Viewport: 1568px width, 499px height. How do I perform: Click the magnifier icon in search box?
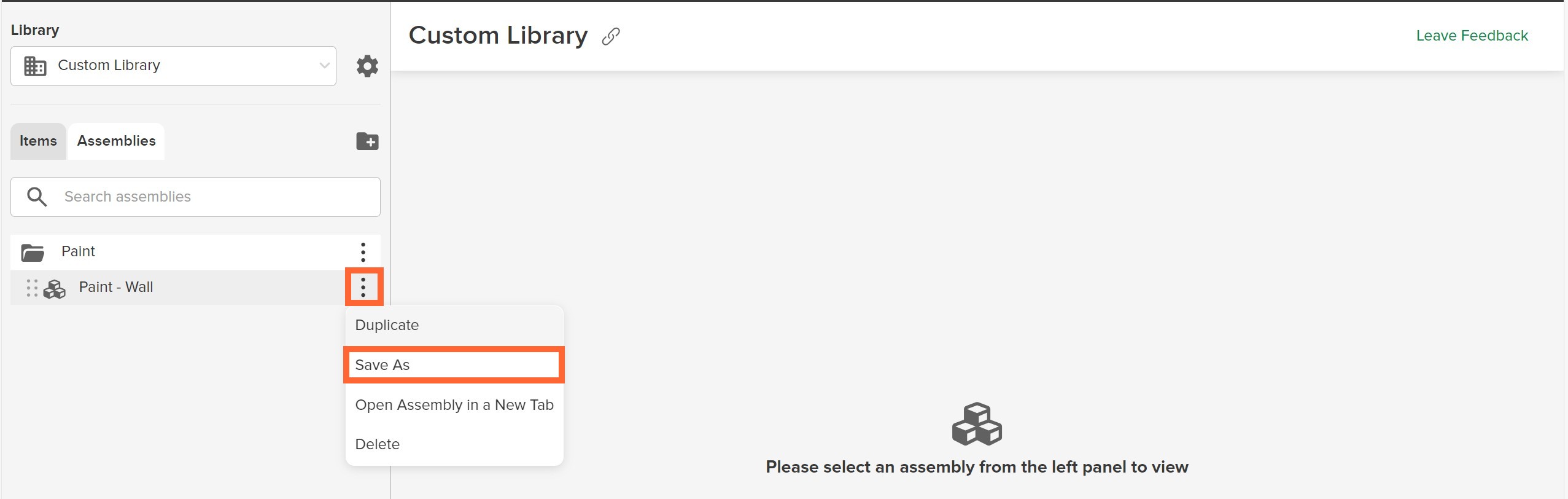click(37, 197)
